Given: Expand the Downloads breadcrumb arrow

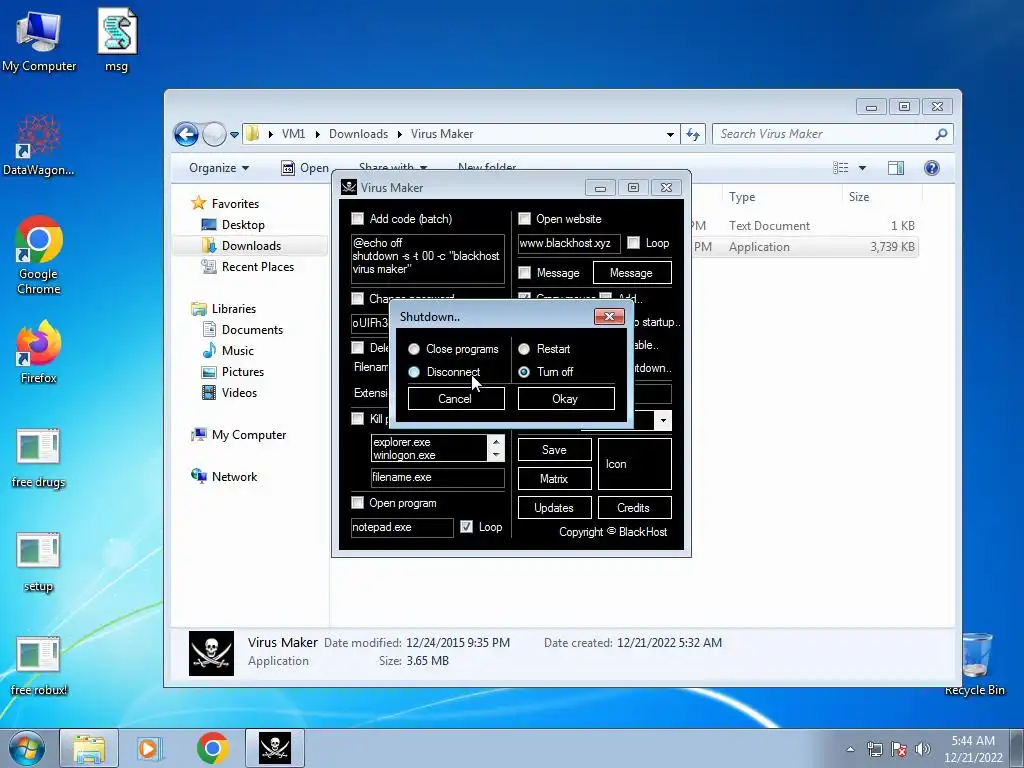Looking at the screenshot, I should click(400, 134).
